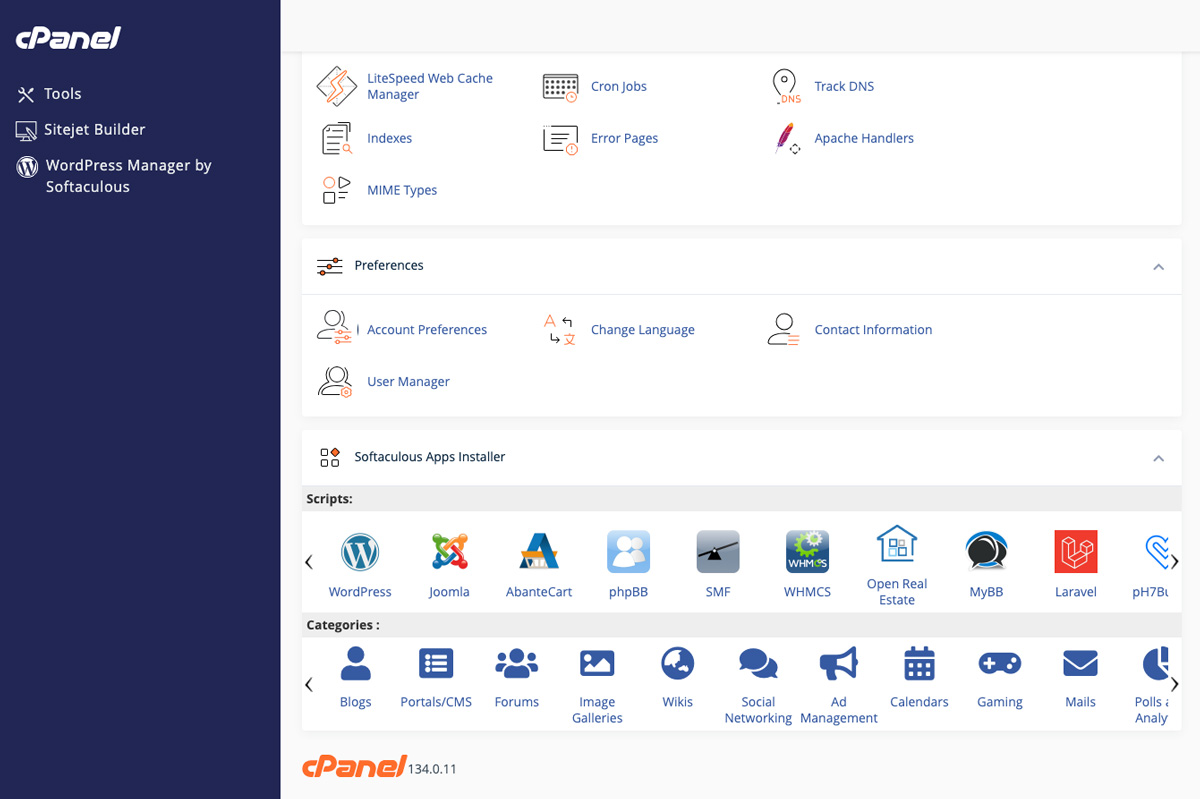Collapse the Softaculous Apps Installer chevron
This screenshot has height=799, width=1200.
click(x=1158, y=458)
